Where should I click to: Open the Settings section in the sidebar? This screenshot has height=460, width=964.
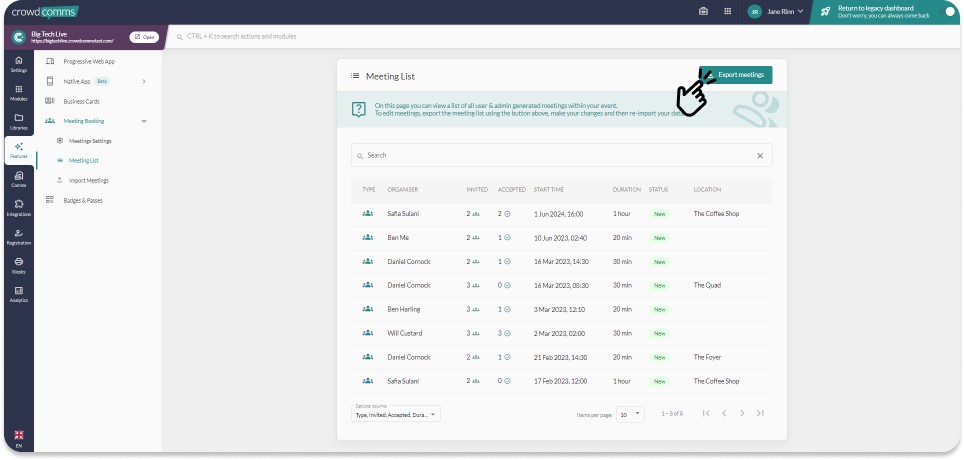click(x=18, y=64)
